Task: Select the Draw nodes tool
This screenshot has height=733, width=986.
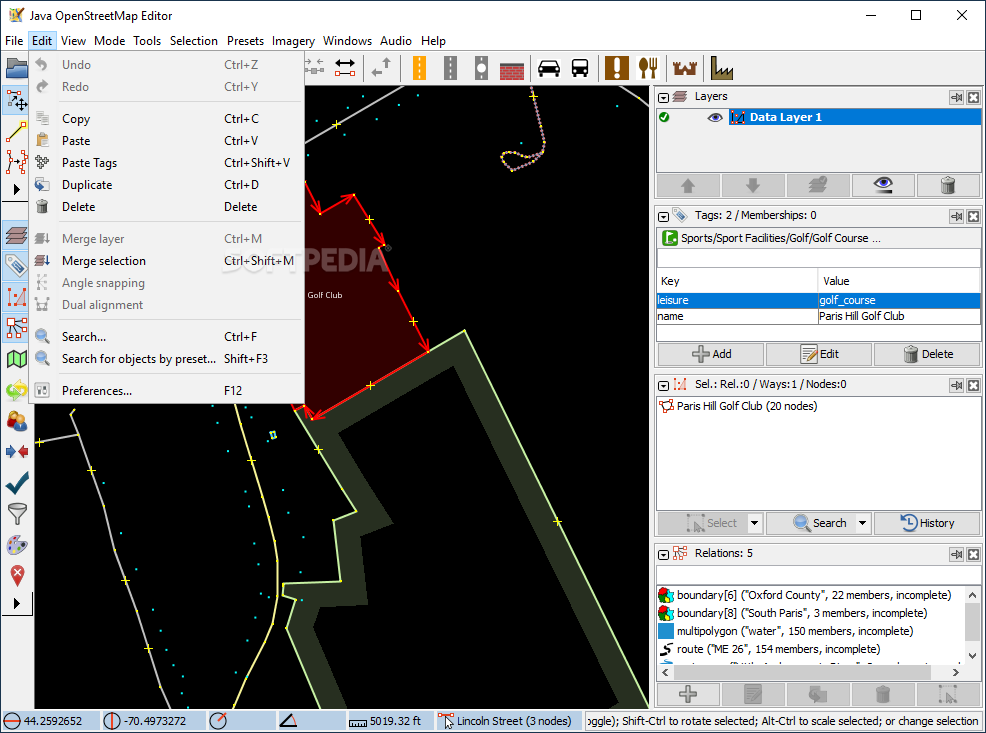Action: coord(15,130)
